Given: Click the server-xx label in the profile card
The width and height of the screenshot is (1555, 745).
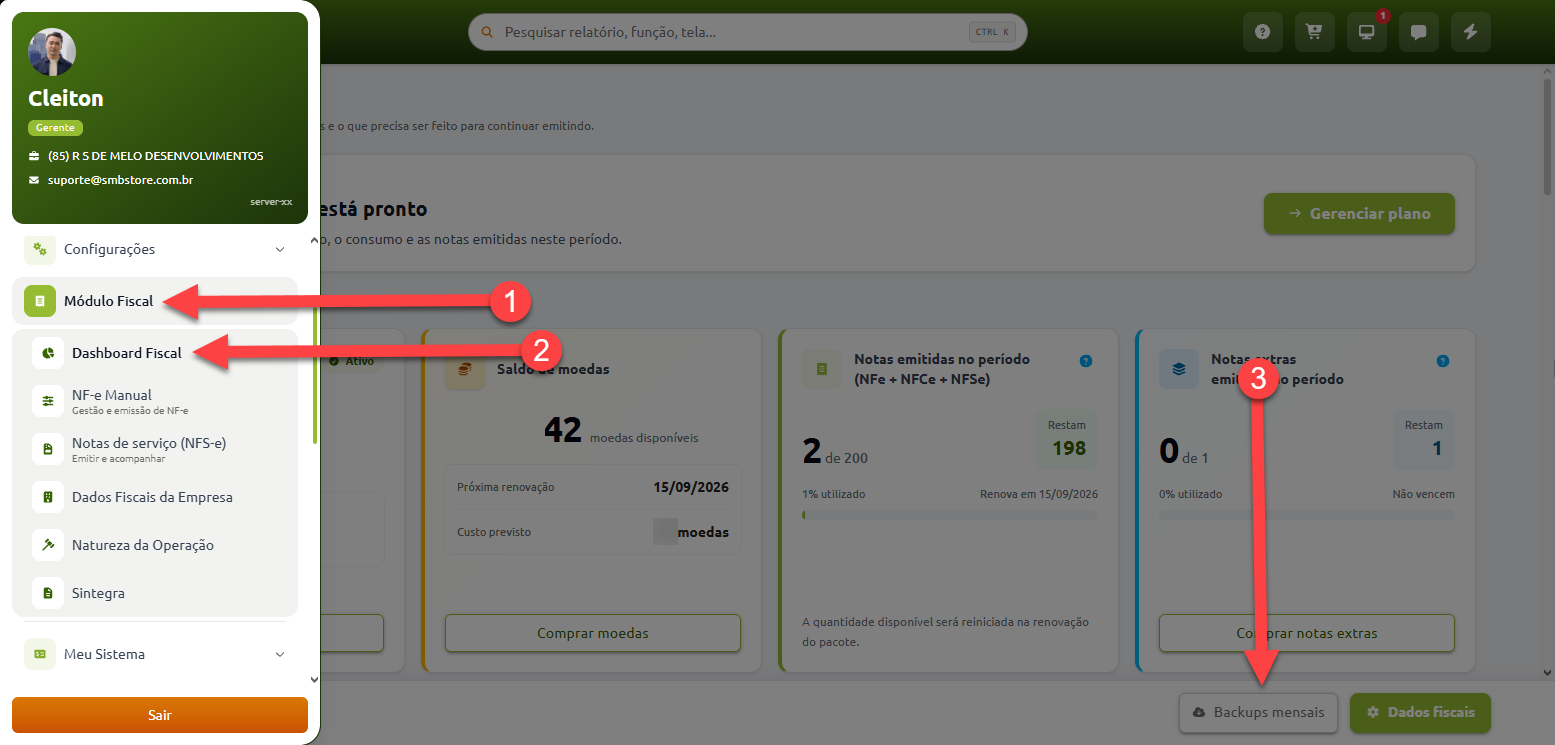Looking at the screenshot, I should 271,202.
